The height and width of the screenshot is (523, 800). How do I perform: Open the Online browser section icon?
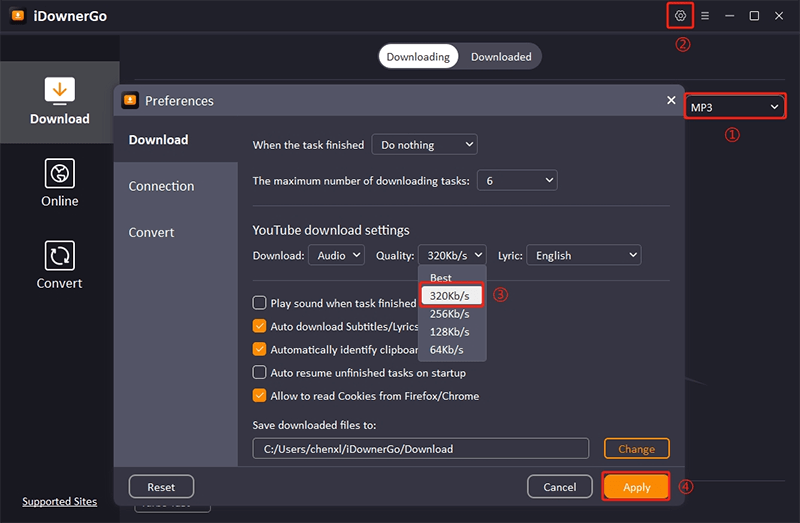pos(60,174)
